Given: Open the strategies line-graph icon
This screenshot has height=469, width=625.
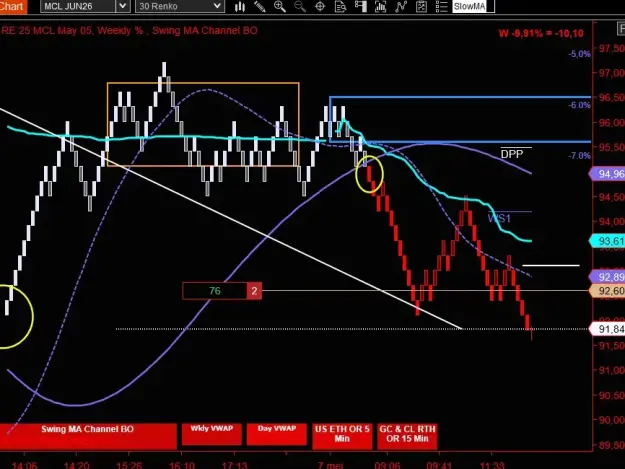Looking at the screenshot, I should coord(401,6).
